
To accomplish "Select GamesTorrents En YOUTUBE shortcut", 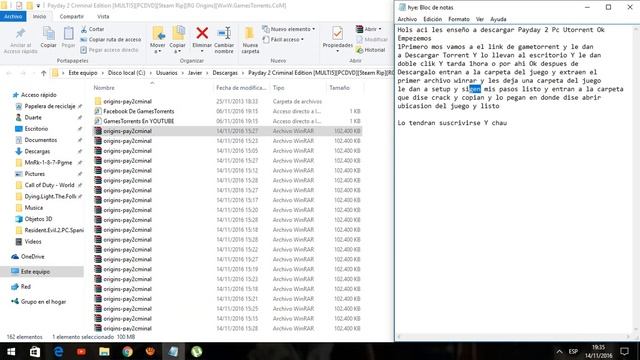I will [227, 121].
